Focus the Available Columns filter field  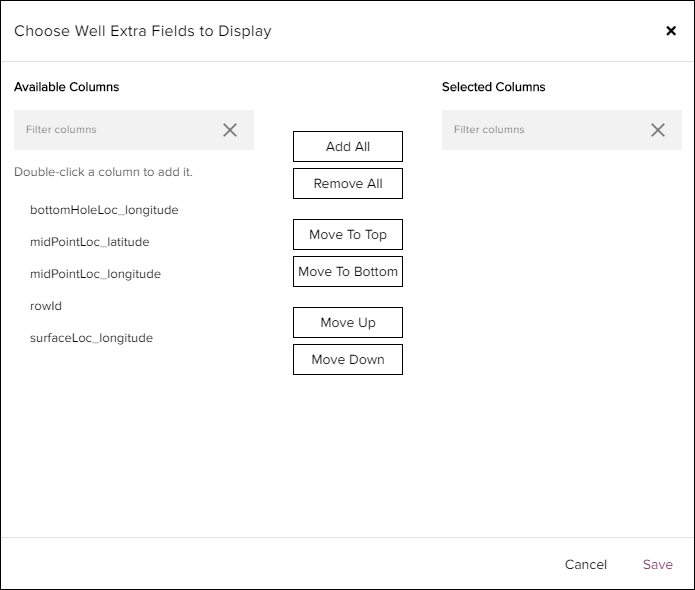115,130
